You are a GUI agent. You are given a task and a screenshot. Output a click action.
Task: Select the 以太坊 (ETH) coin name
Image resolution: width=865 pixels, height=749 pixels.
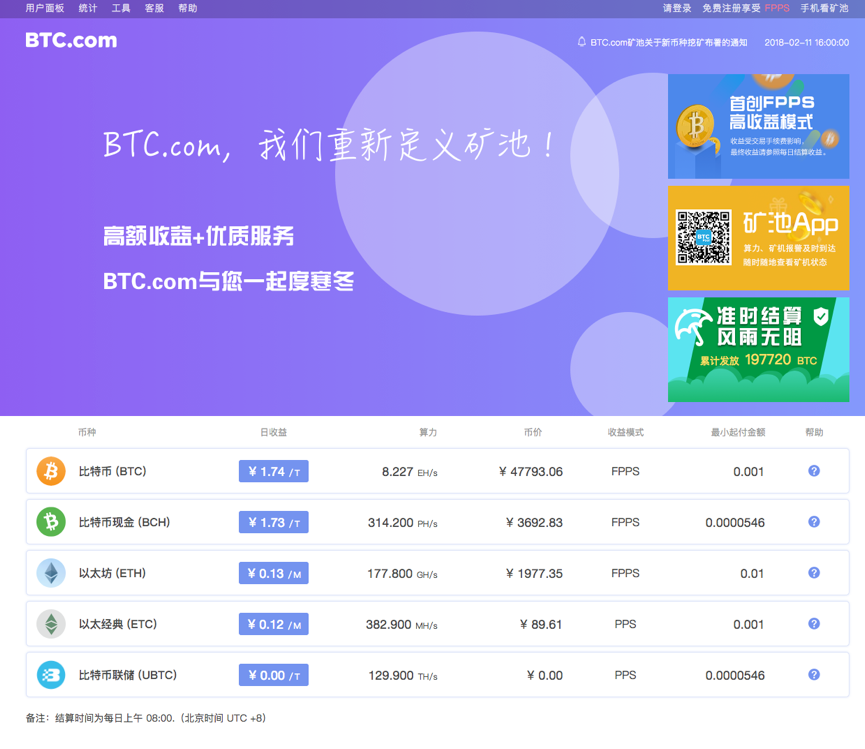[112, 573]
